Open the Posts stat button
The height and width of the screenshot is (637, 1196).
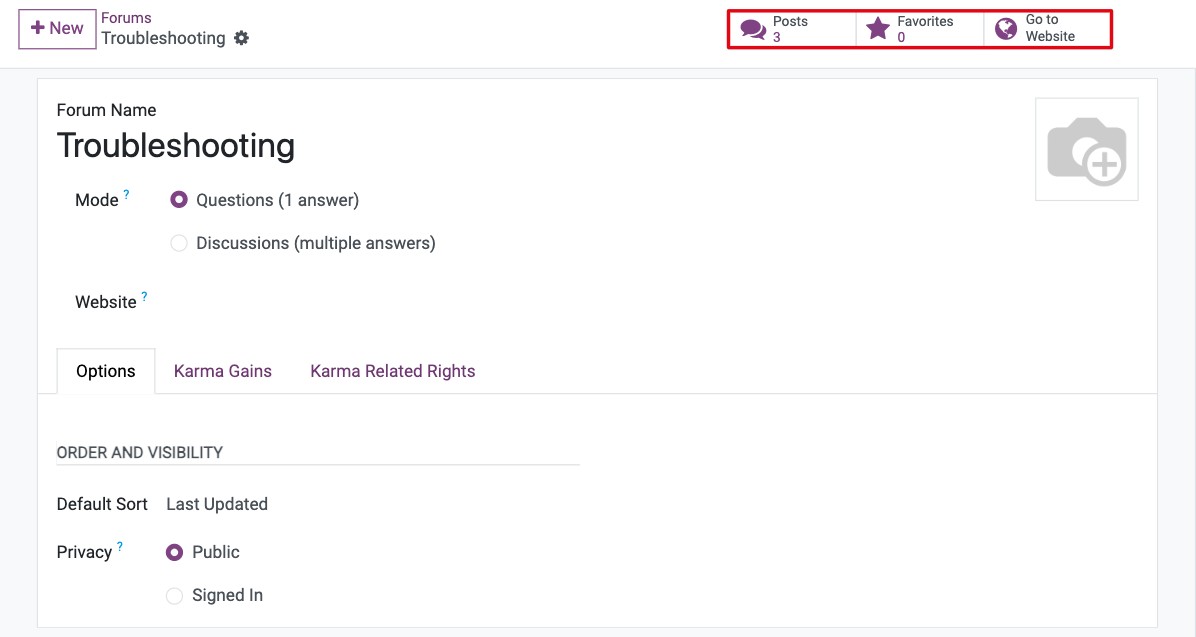(793, 29)
